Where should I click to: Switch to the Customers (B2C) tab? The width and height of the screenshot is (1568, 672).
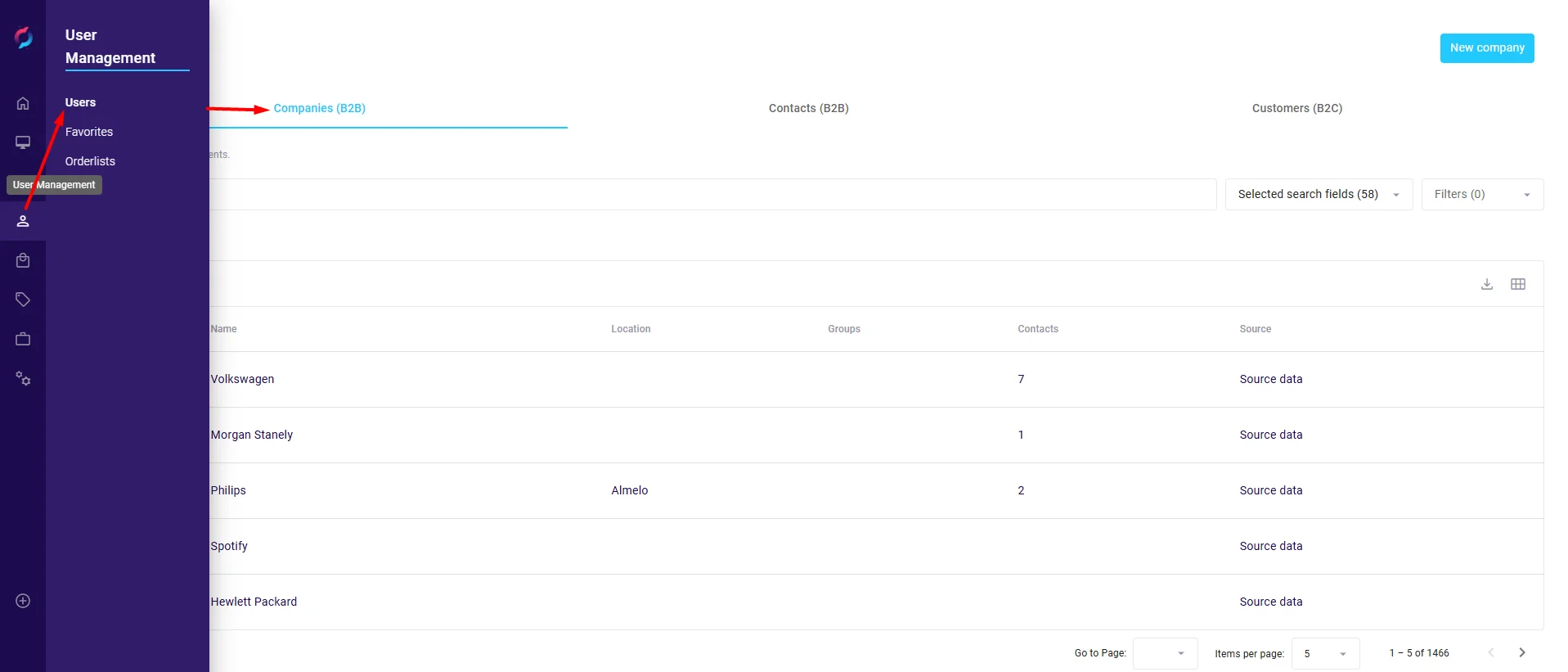tap(1297, 108)
